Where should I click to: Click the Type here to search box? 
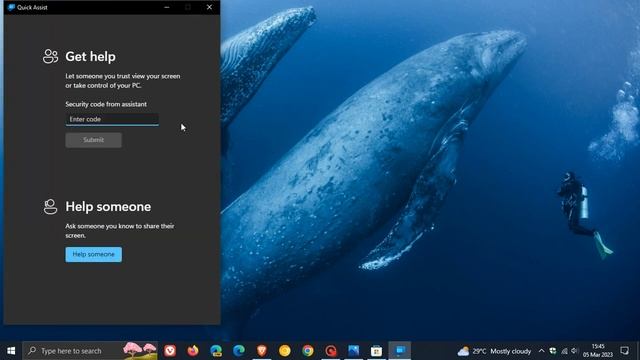(x=90, y=351)
